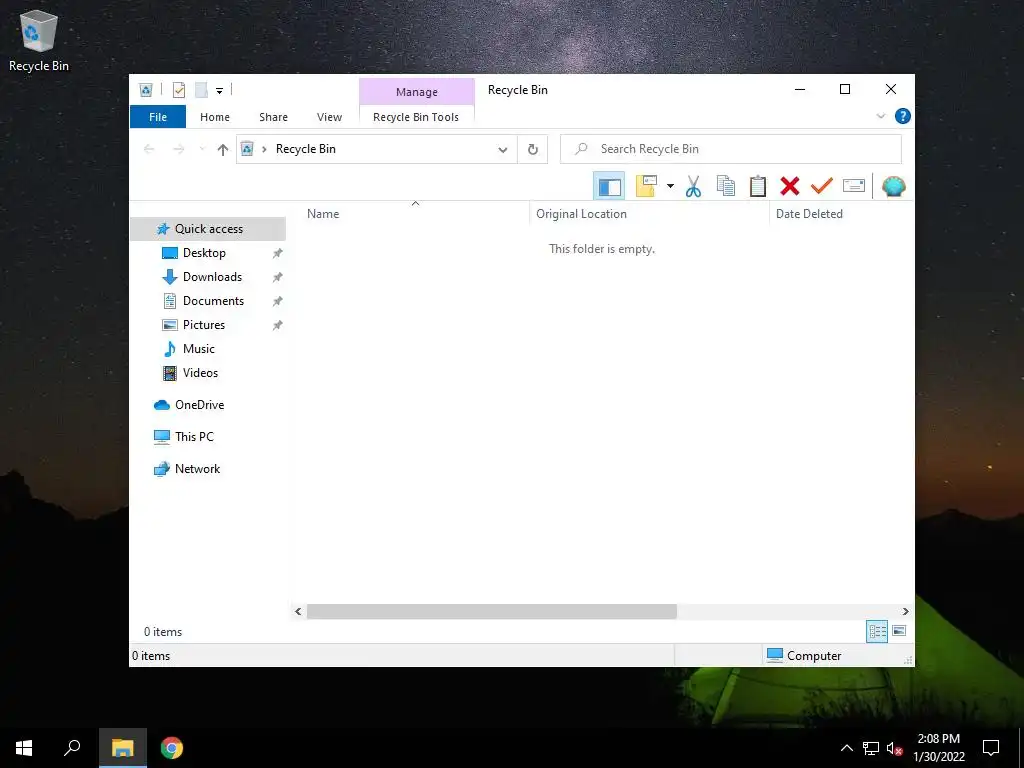Viewport: 1024px width, 768px height.
Task: Click the Manage contextual tab header
Action: click(x=417, y=92)
